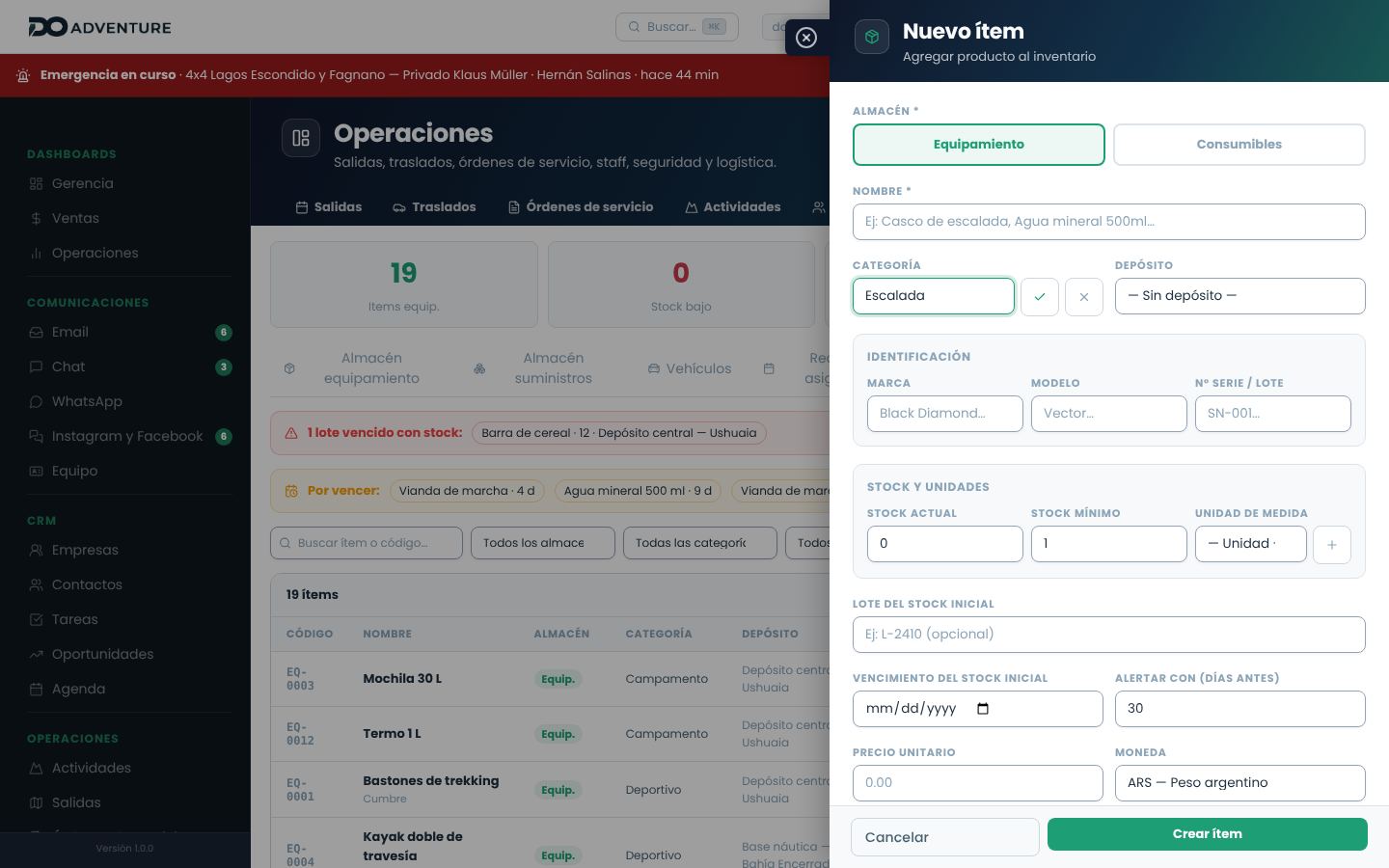Open the calendar picker for vencimiento date
Image resolution: width=1389 pixels, height=868 pixels.
[x=983, y=709]
